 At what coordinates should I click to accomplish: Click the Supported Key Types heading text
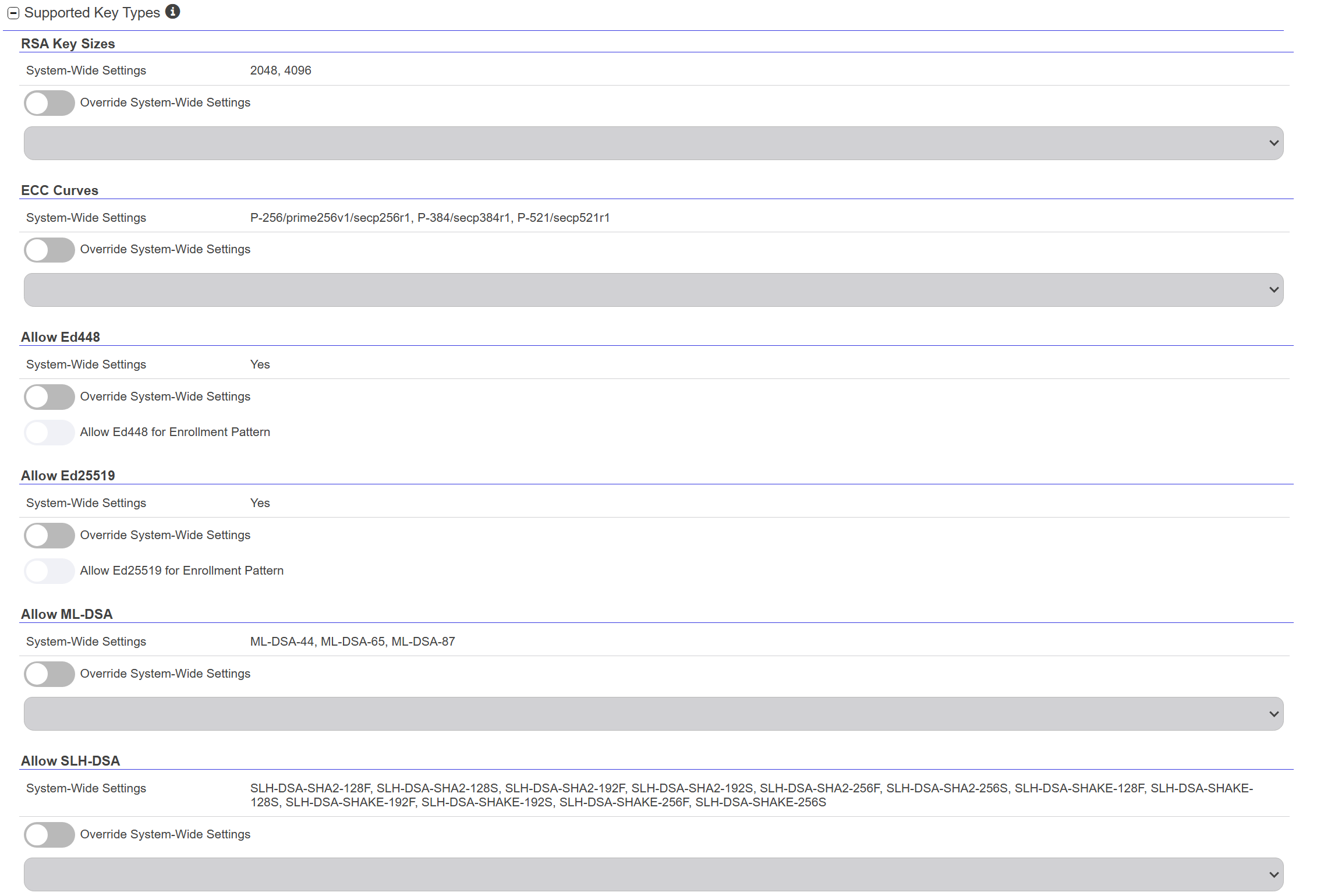pos(92,13)
